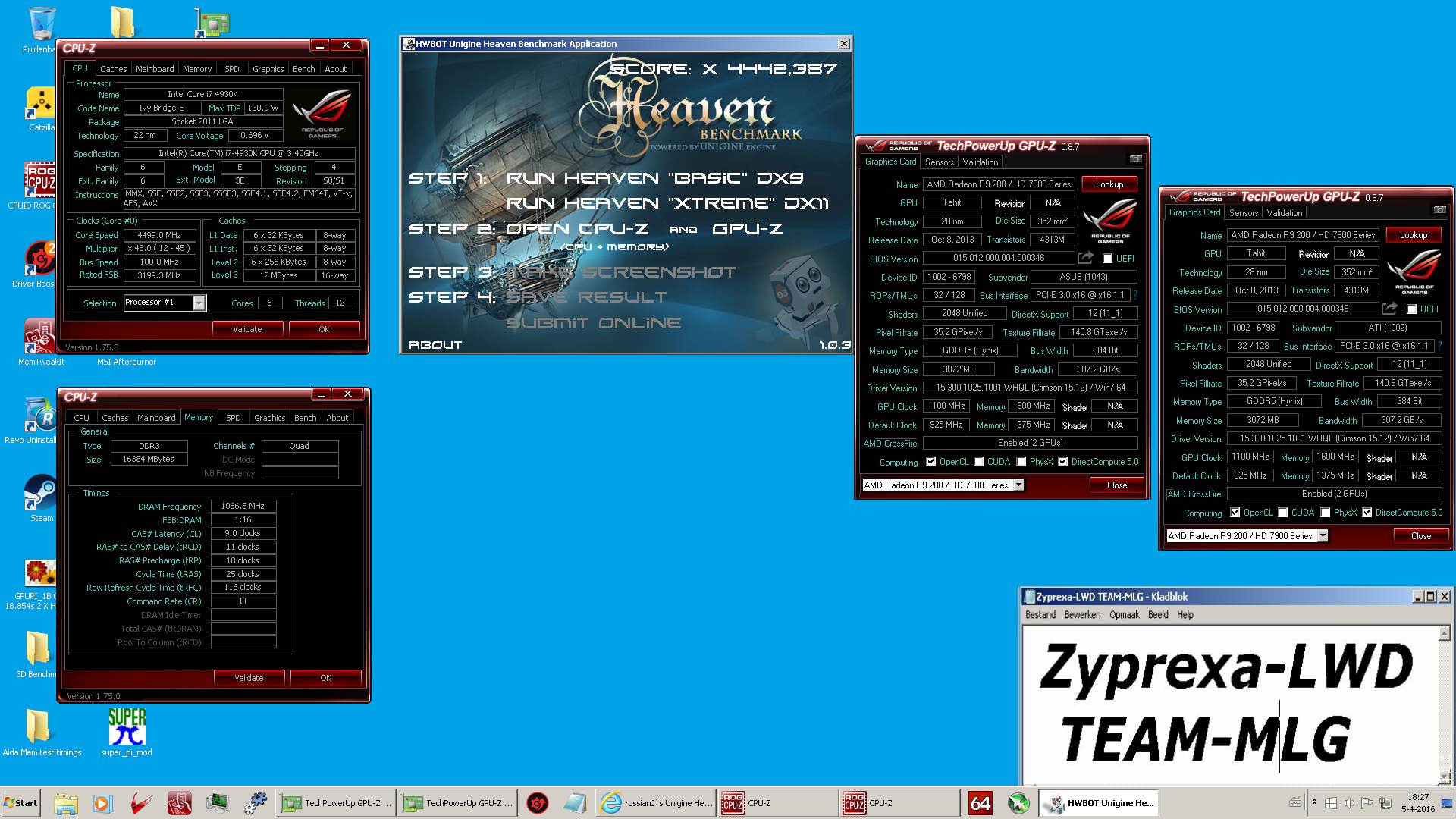Click Lookup button in left GPU-Z
Viewport: 1456px width, 819px height.
point(1109,184)
